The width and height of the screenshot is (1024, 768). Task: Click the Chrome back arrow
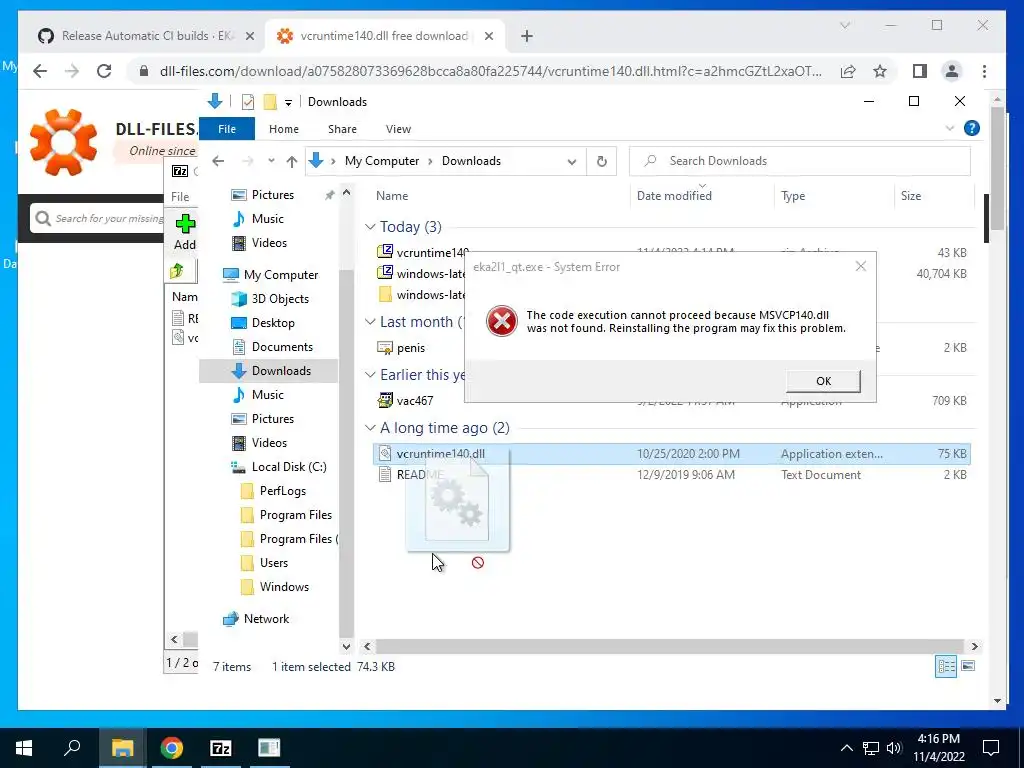[x=40, y=71]
